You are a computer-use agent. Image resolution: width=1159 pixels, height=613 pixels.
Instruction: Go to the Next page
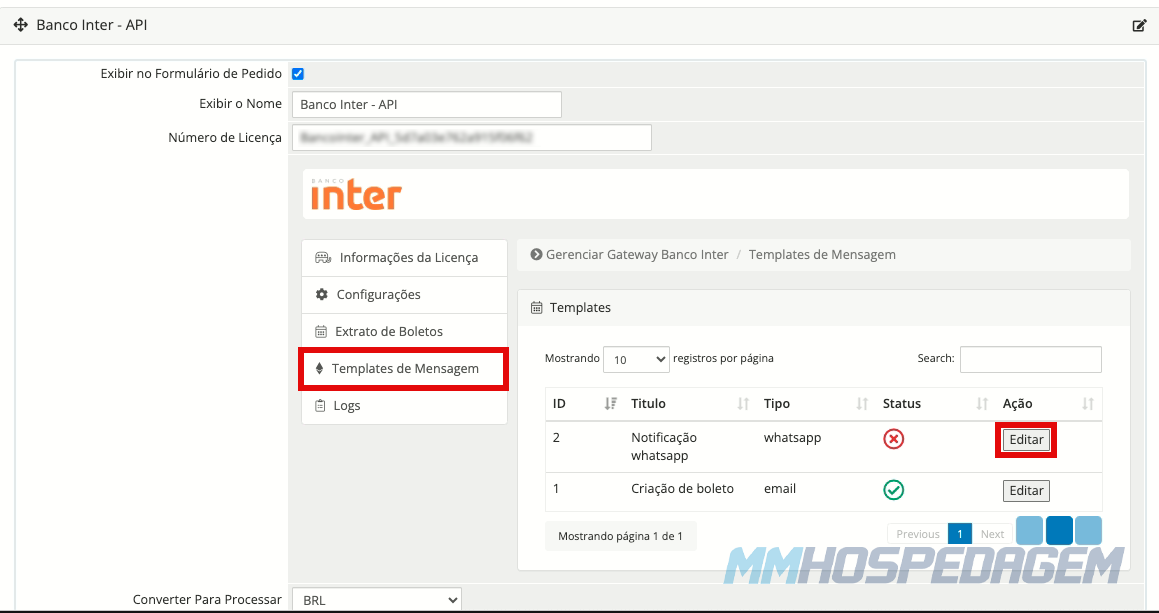click(x=992, y=534)
